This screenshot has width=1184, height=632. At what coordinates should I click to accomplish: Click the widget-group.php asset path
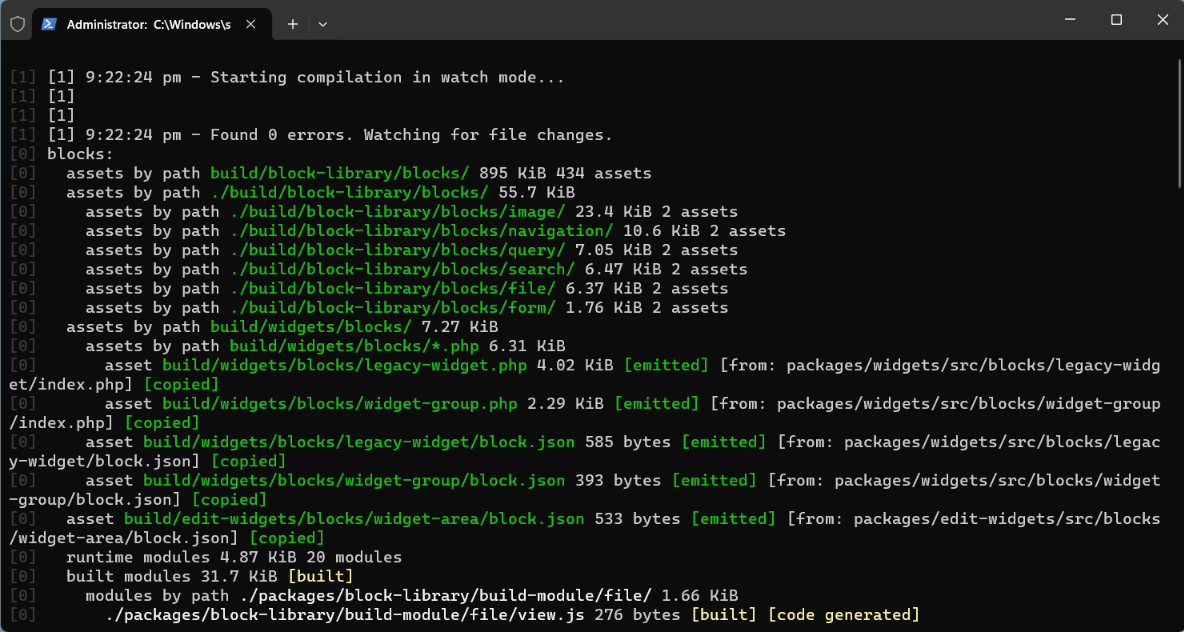pos(339,404)
